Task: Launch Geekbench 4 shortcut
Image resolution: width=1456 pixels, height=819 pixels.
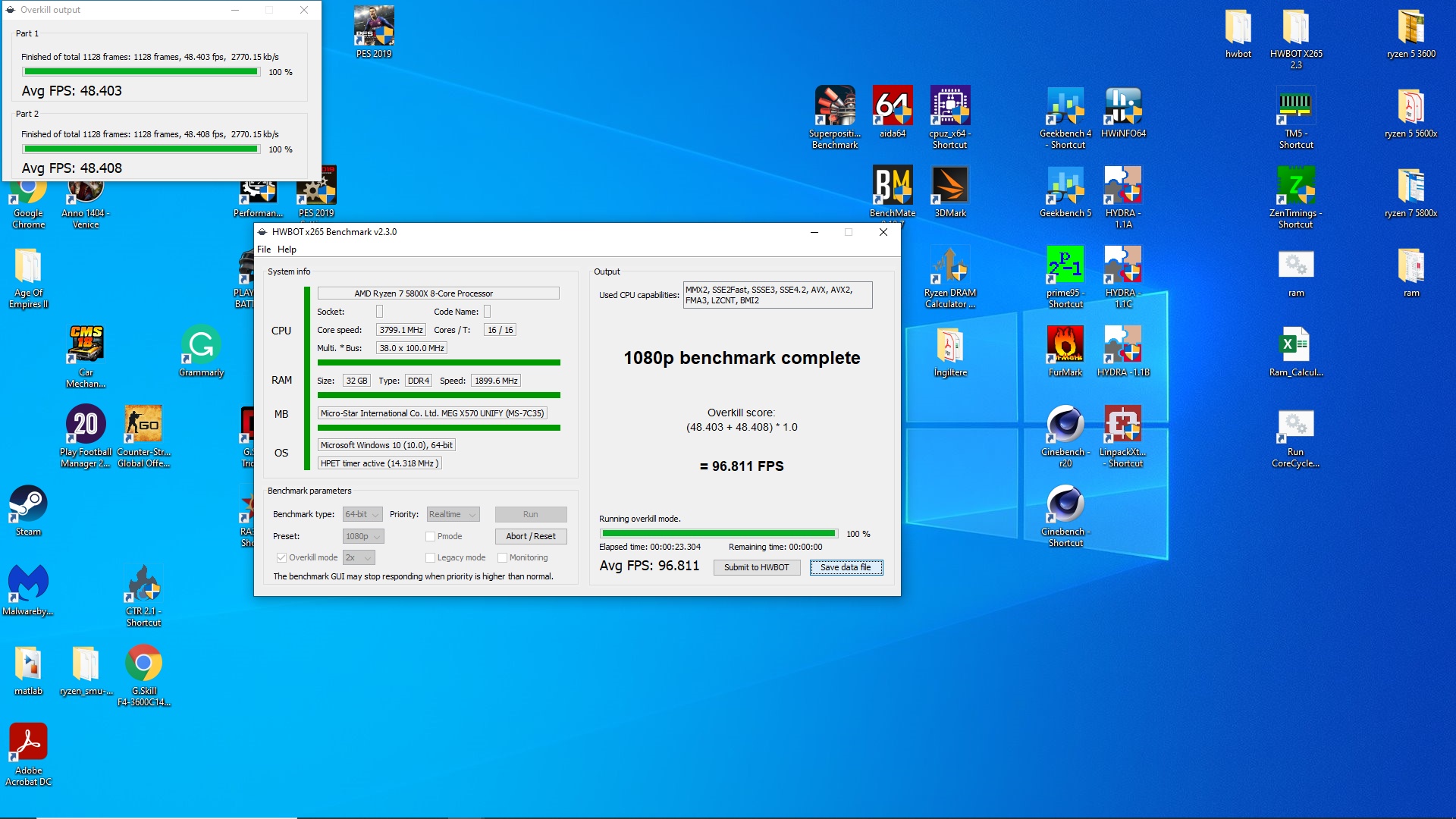Action: coord(1065,118)
